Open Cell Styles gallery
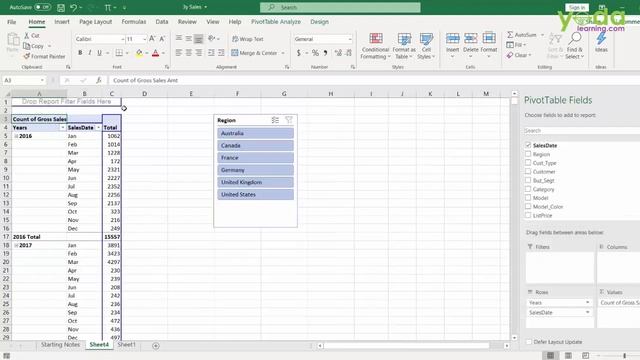640x360 pixels. pyautogui.click(x=426, y=46)
